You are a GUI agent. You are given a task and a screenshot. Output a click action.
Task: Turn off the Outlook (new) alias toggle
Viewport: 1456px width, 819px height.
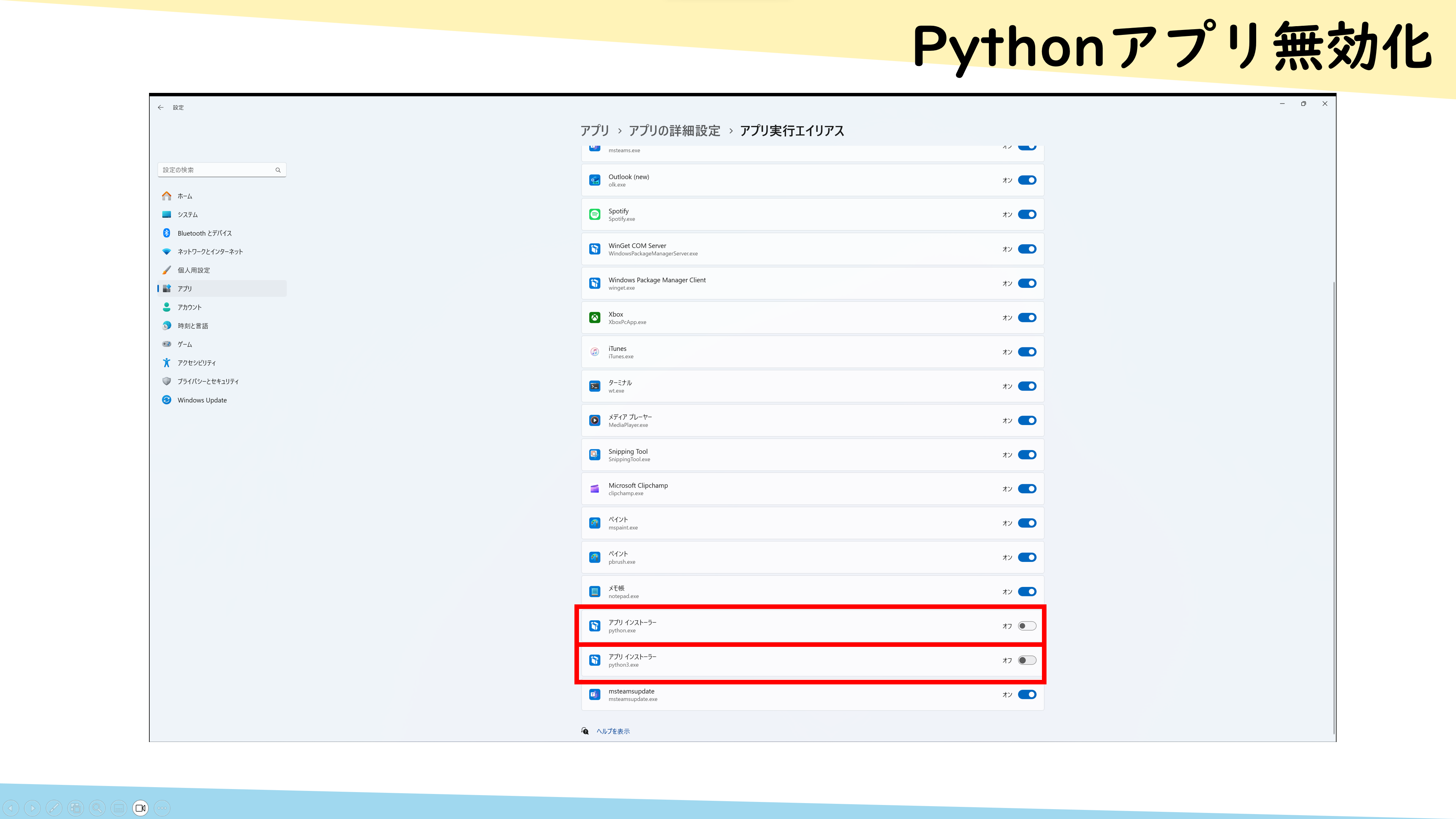[x=1027, y=180]
